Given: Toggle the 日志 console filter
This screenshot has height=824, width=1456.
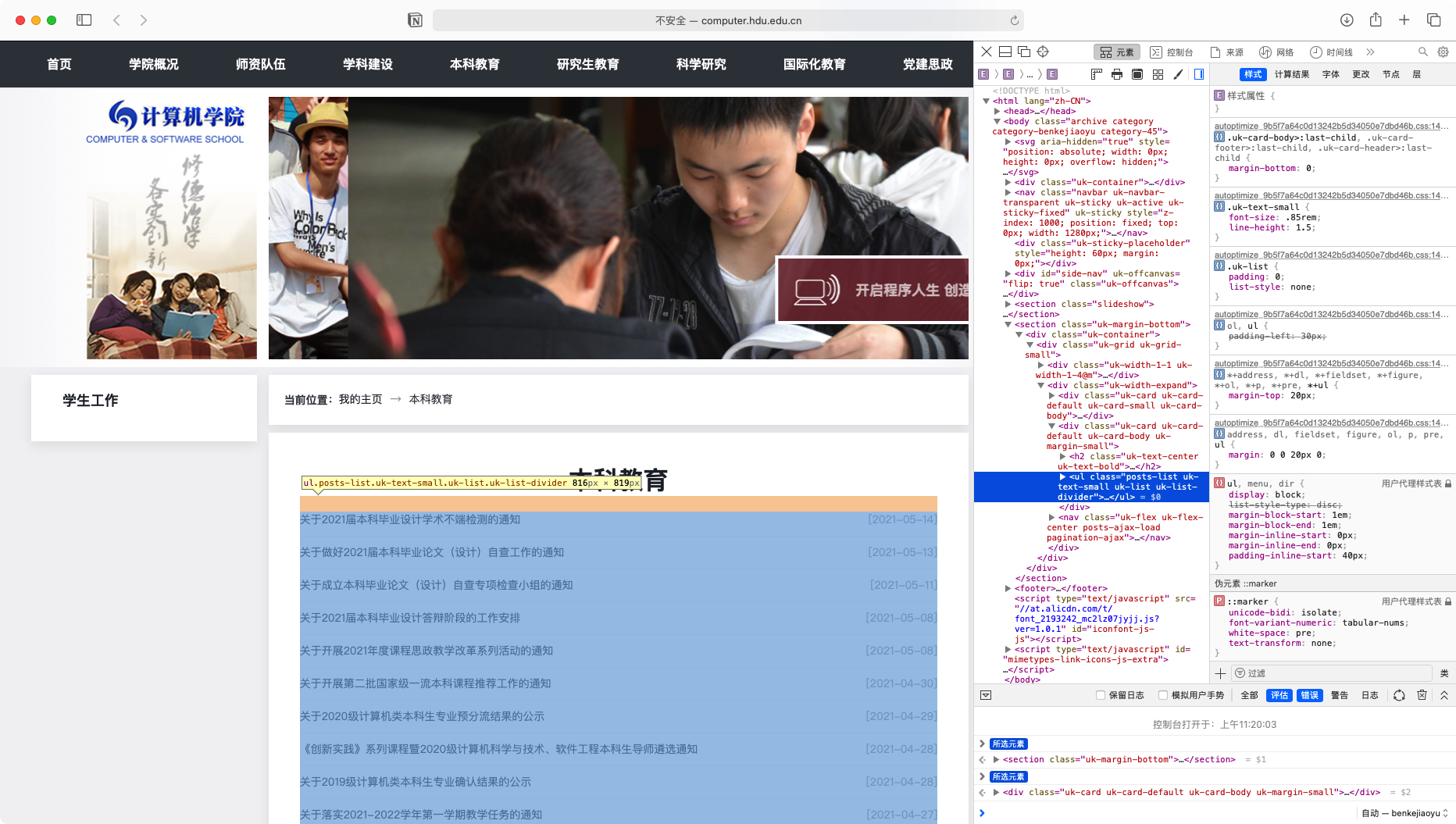Looking at the screenshot, I should coord(1370,695).
